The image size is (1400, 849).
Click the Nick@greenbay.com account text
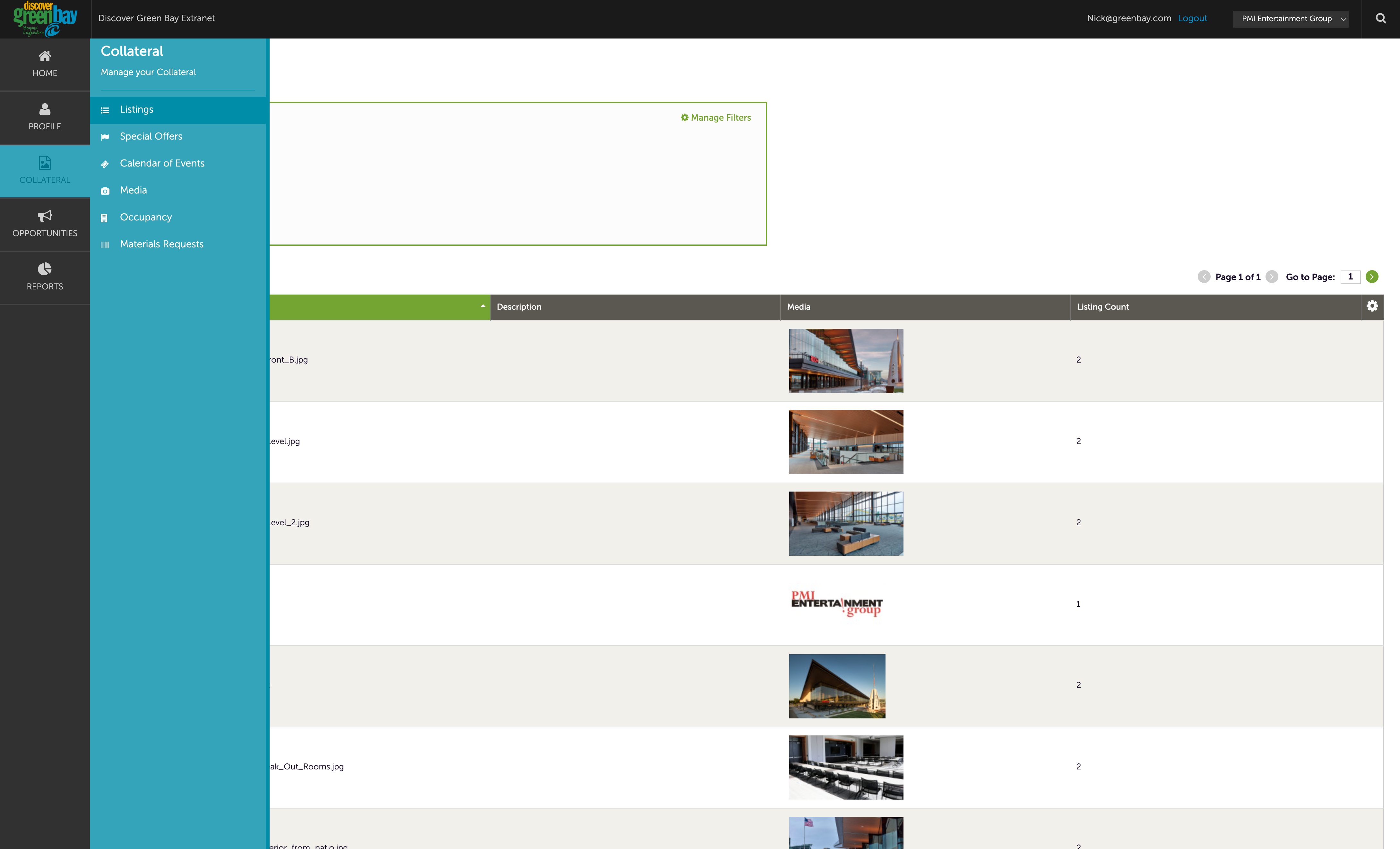pos(1129,18)
